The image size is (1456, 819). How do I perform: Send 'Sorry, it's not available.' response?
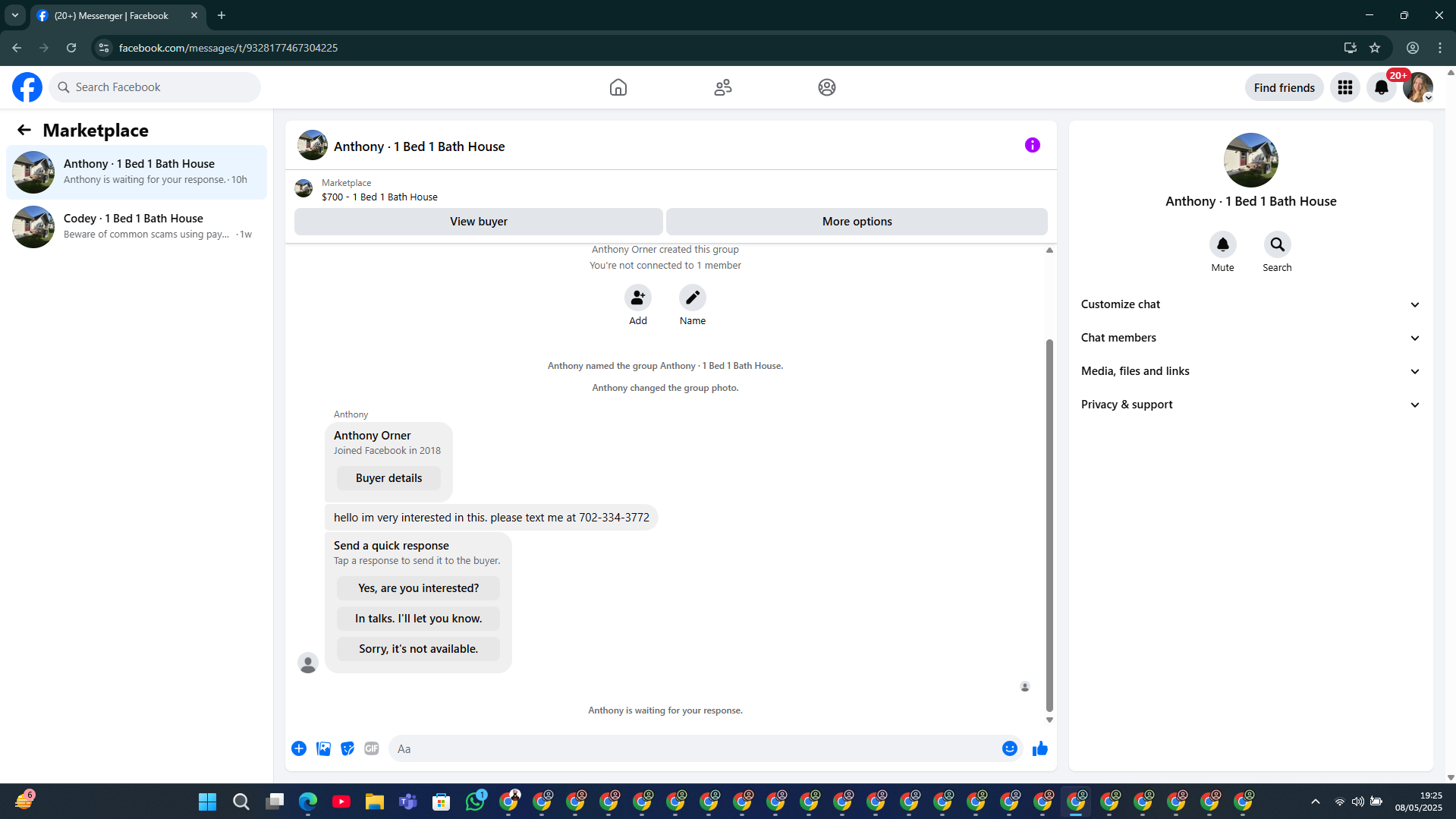tap(418, 649)
